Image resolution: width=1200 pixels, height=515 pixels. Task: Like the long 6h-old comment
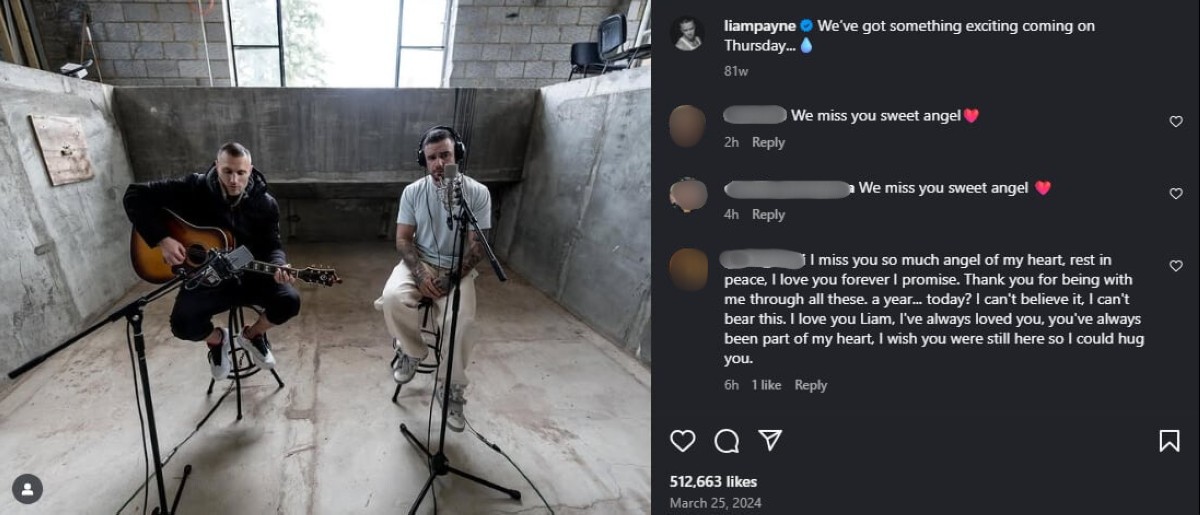1176,266
